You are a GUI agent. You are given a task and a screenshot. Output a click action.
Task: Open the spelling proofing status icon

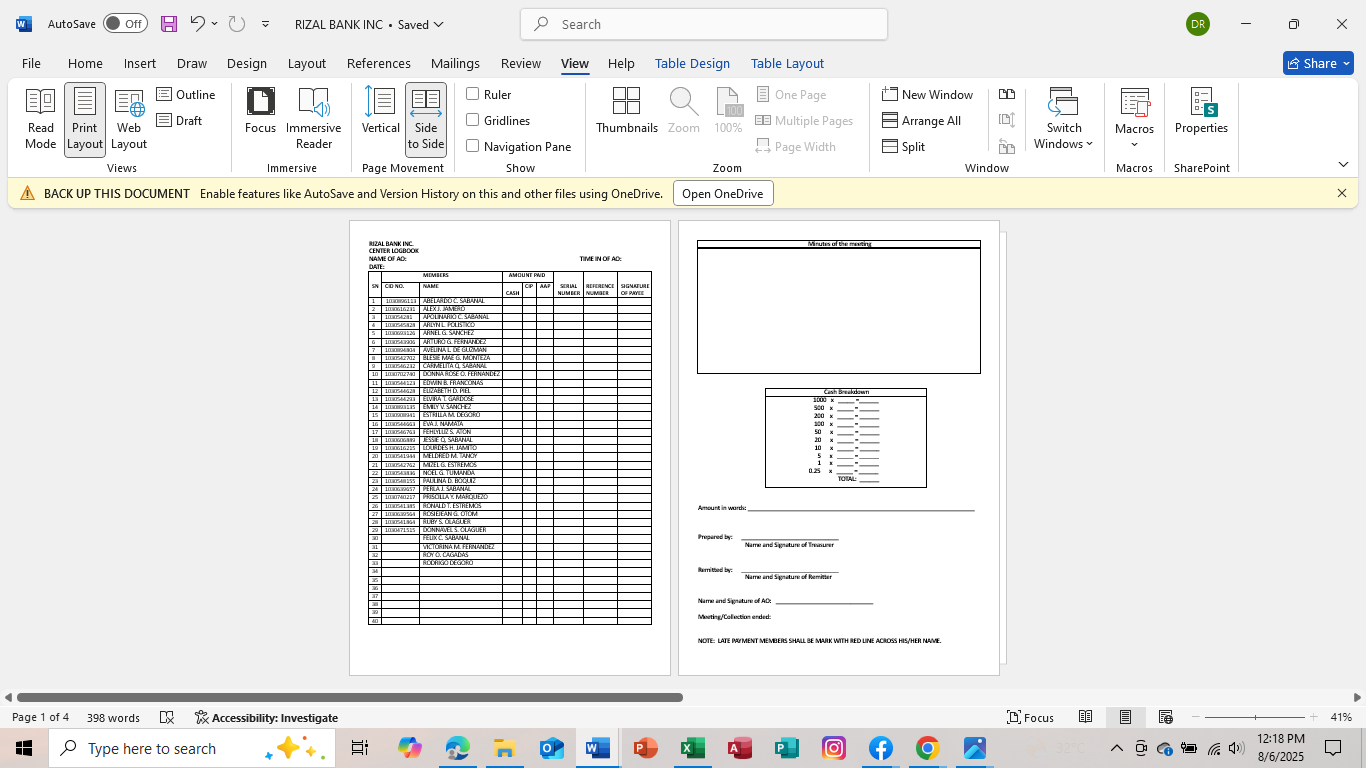pyautogui.click(x=167, y=717)
